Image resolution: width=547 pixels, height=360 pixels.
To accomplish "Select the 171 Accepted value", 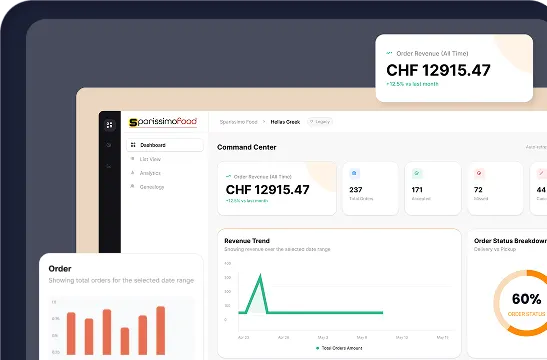I will (x=417, y=190).
